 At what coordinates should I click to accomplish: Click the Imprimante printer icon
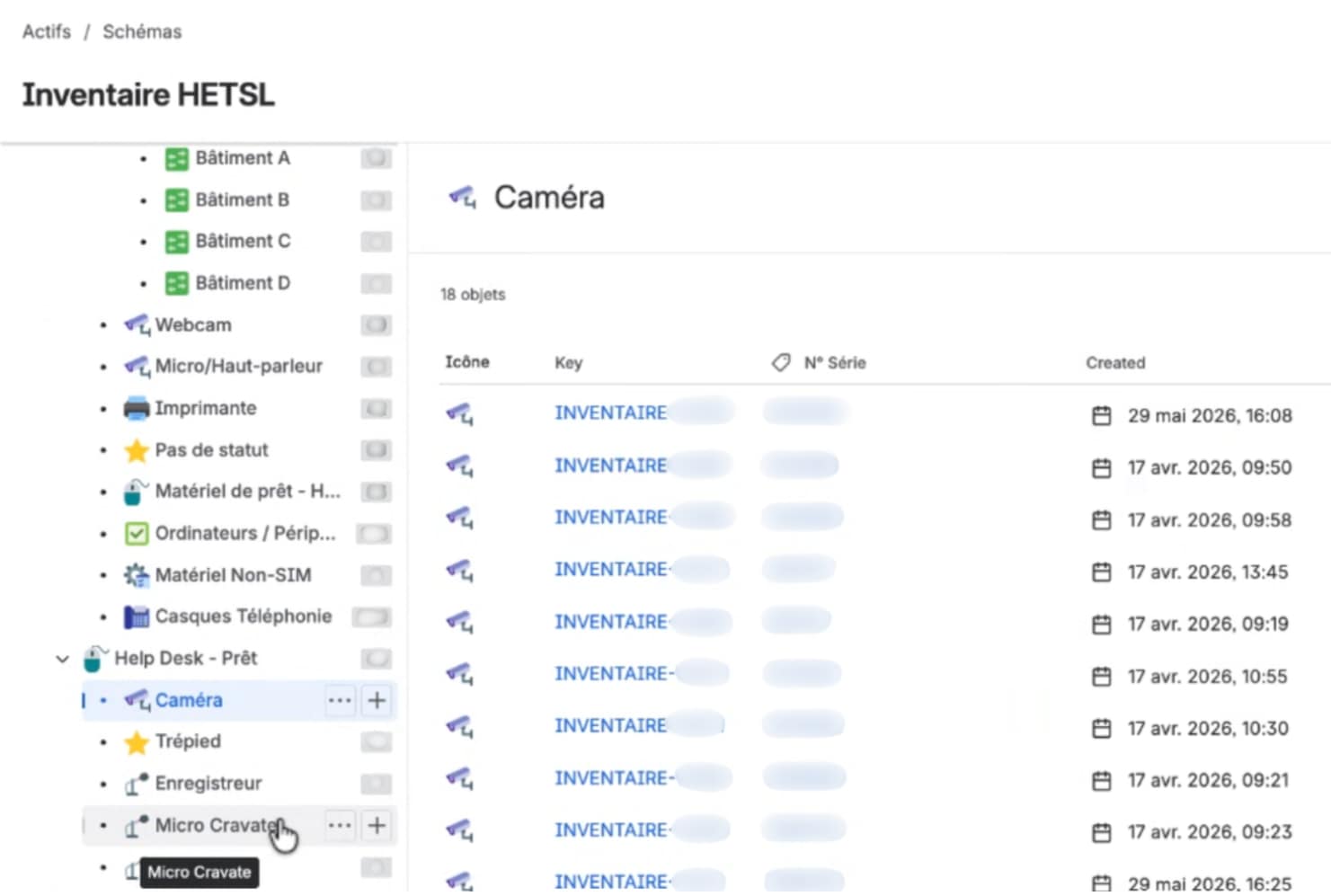pyautogui.click(x=137, y=409)
